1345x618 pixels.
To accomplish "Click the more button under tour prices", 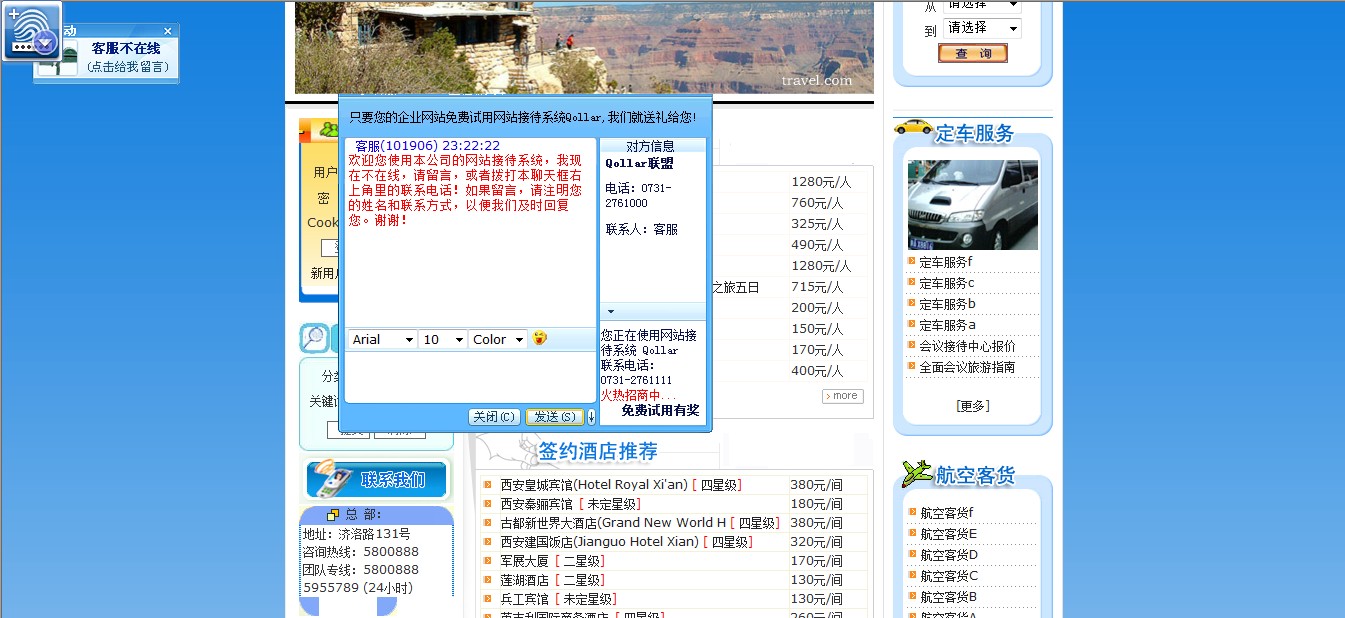I will (842, 396).
